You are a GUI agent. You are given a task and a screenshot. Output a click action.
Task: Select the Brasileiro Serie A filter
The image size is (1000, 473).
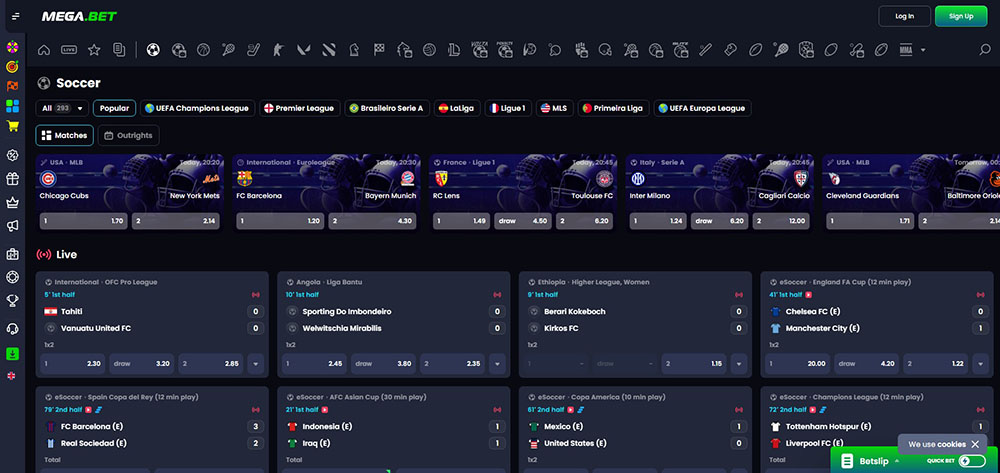coord(388,108)
